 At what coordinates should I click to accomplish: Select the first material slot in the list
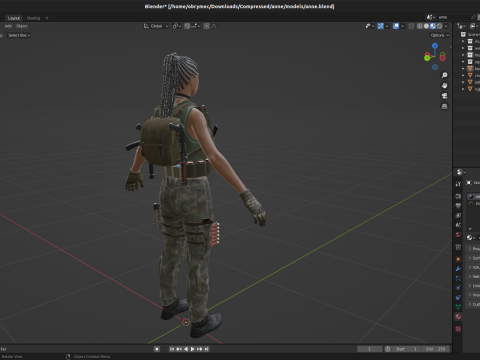[474, 197]
